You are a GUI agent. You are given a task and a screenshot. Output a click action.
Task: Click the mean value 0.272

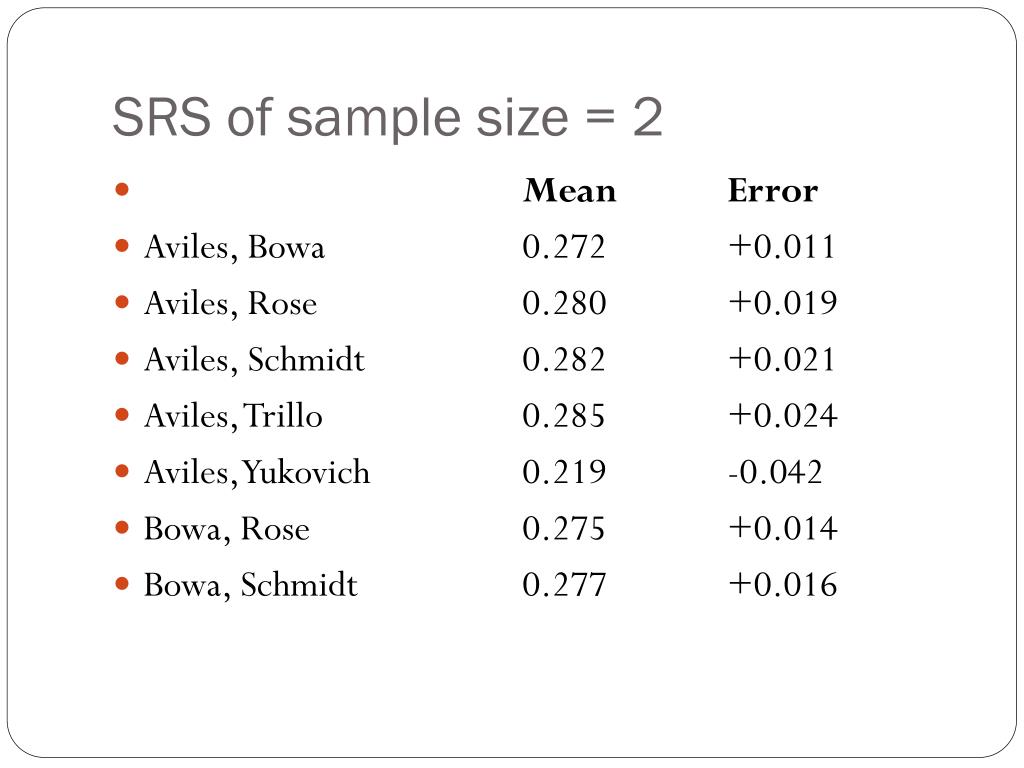[x=564, y=248]
